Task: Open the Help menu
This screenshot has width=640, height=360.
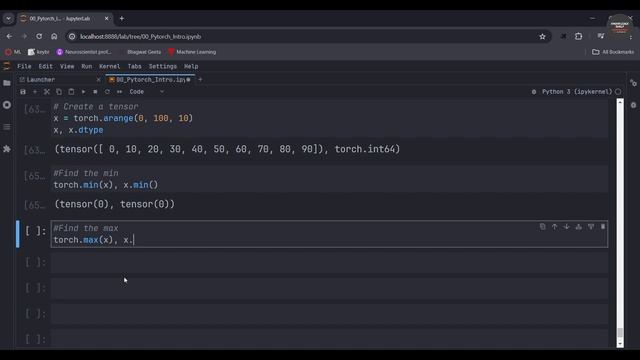Action: [x=191, y=67]
